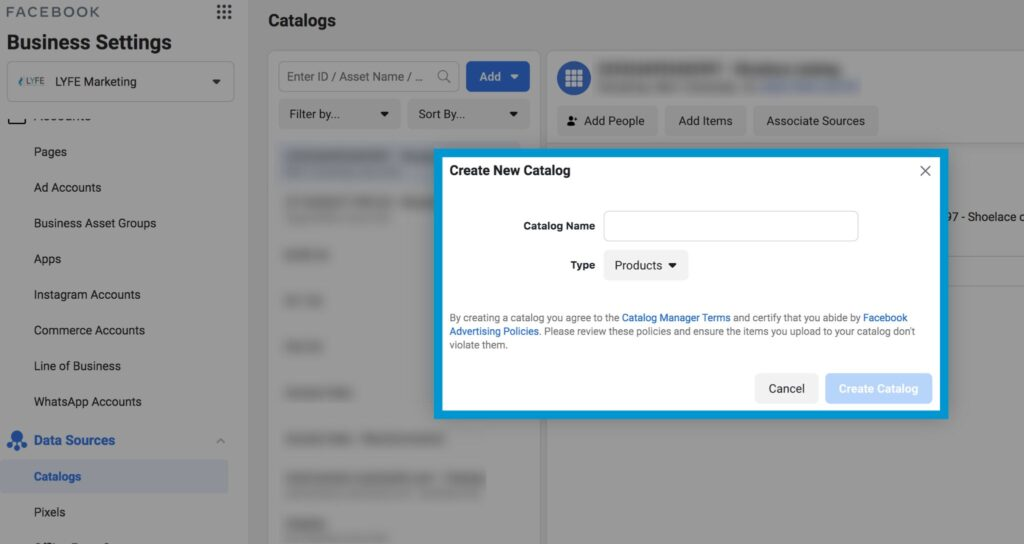Go to Pixels in the sidebar
Image resolution: width=1024 pixels, height=544 pixels.
pyautogui.click(x=50, y=512)
